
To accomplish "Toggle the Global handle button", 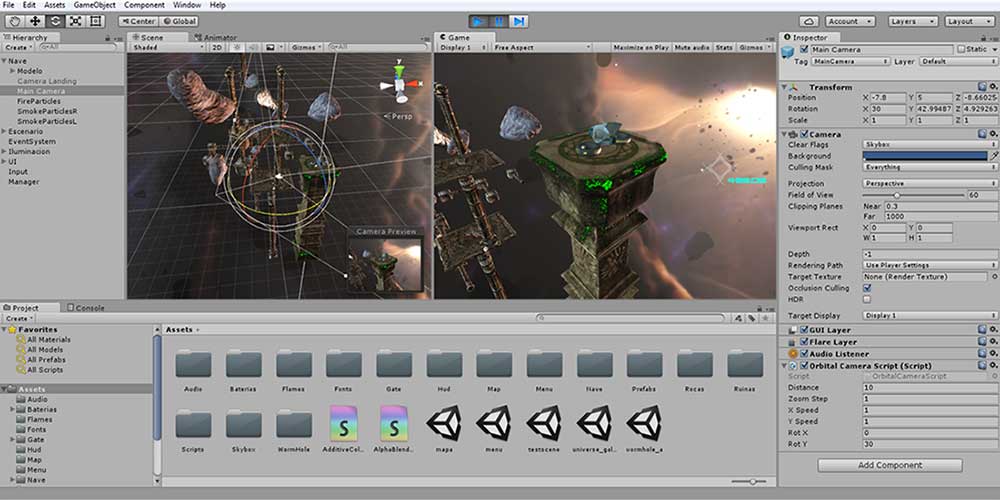I will pyautogui.click(x=178, y=21).
